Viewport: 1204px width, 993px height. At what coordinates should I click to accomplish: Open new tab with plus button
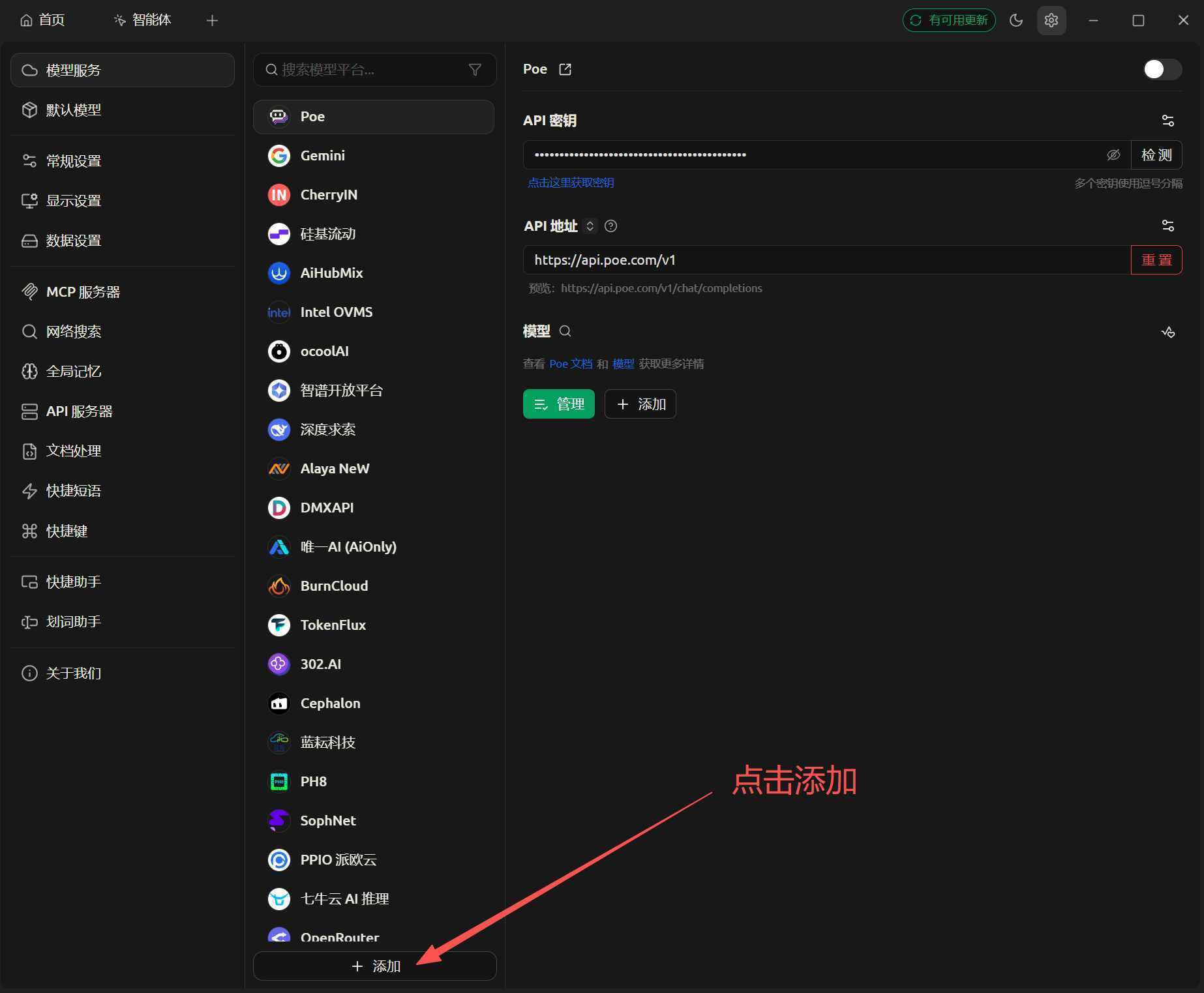tap(212, 20)
